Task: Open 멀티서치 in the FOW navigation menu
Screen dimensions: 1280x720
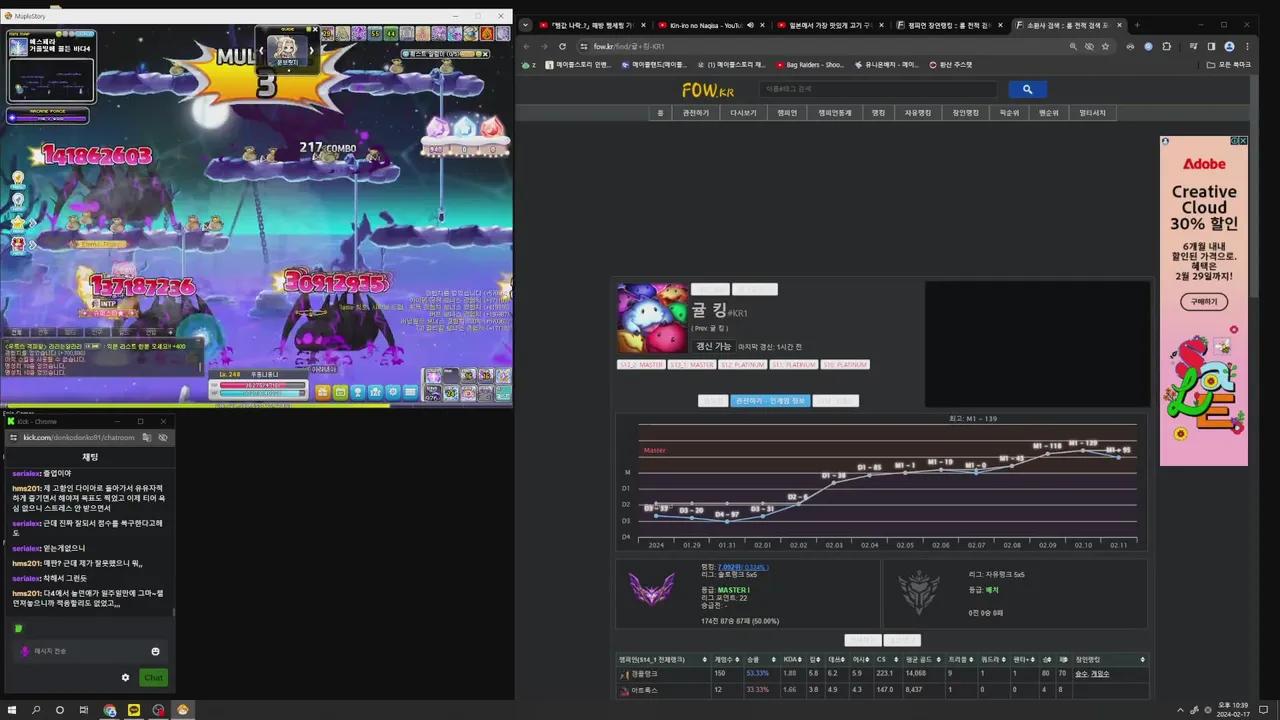Action: click(1092, 113)
